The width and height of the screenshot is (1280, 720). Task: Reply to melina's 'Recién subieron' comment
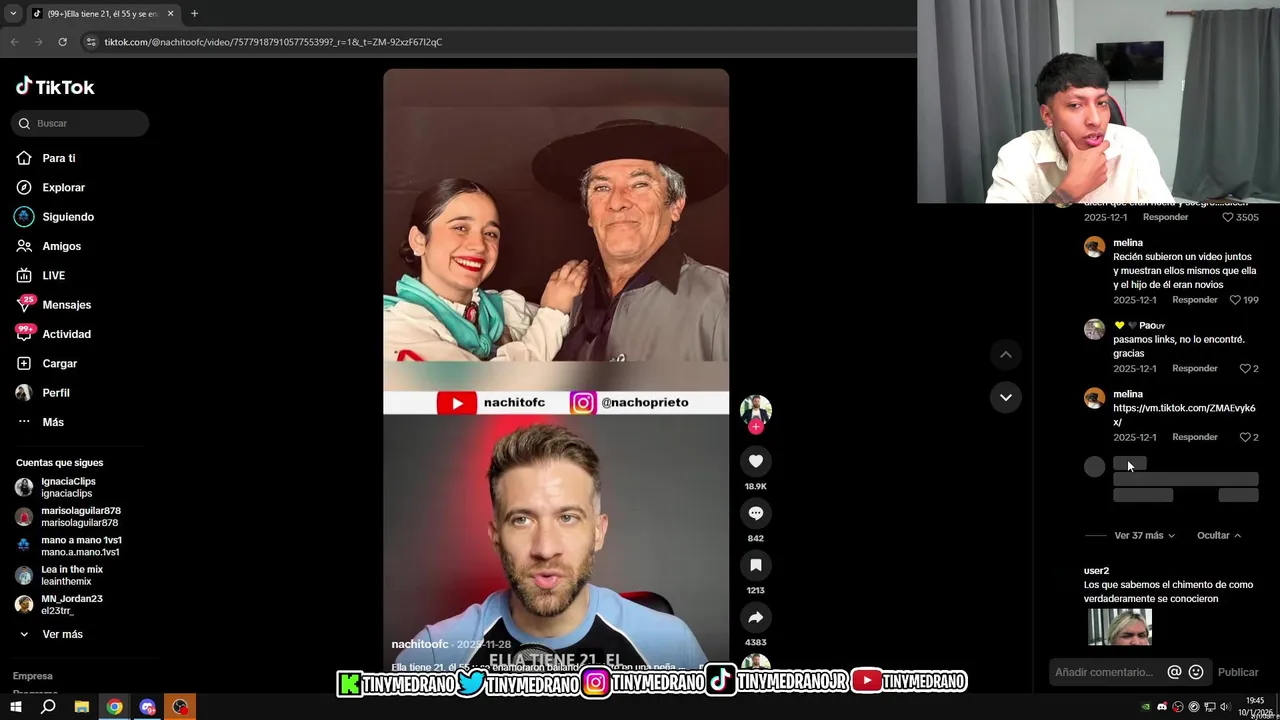click(1194, 300)
